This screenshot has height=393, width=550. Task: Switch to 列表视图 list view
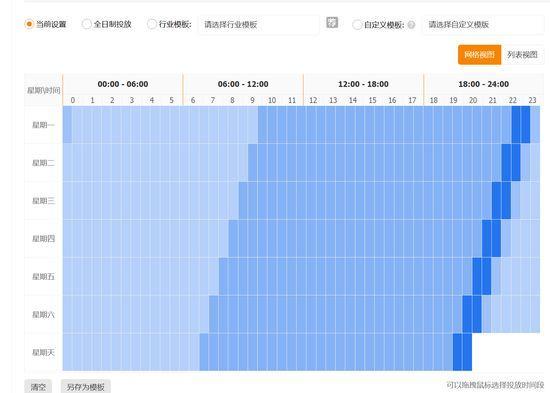[522, 55]
